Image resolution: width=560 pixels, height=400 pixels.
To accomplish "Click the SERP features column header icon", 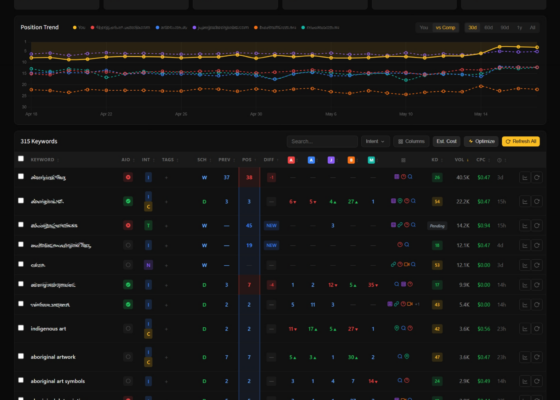I will (403, 160).
